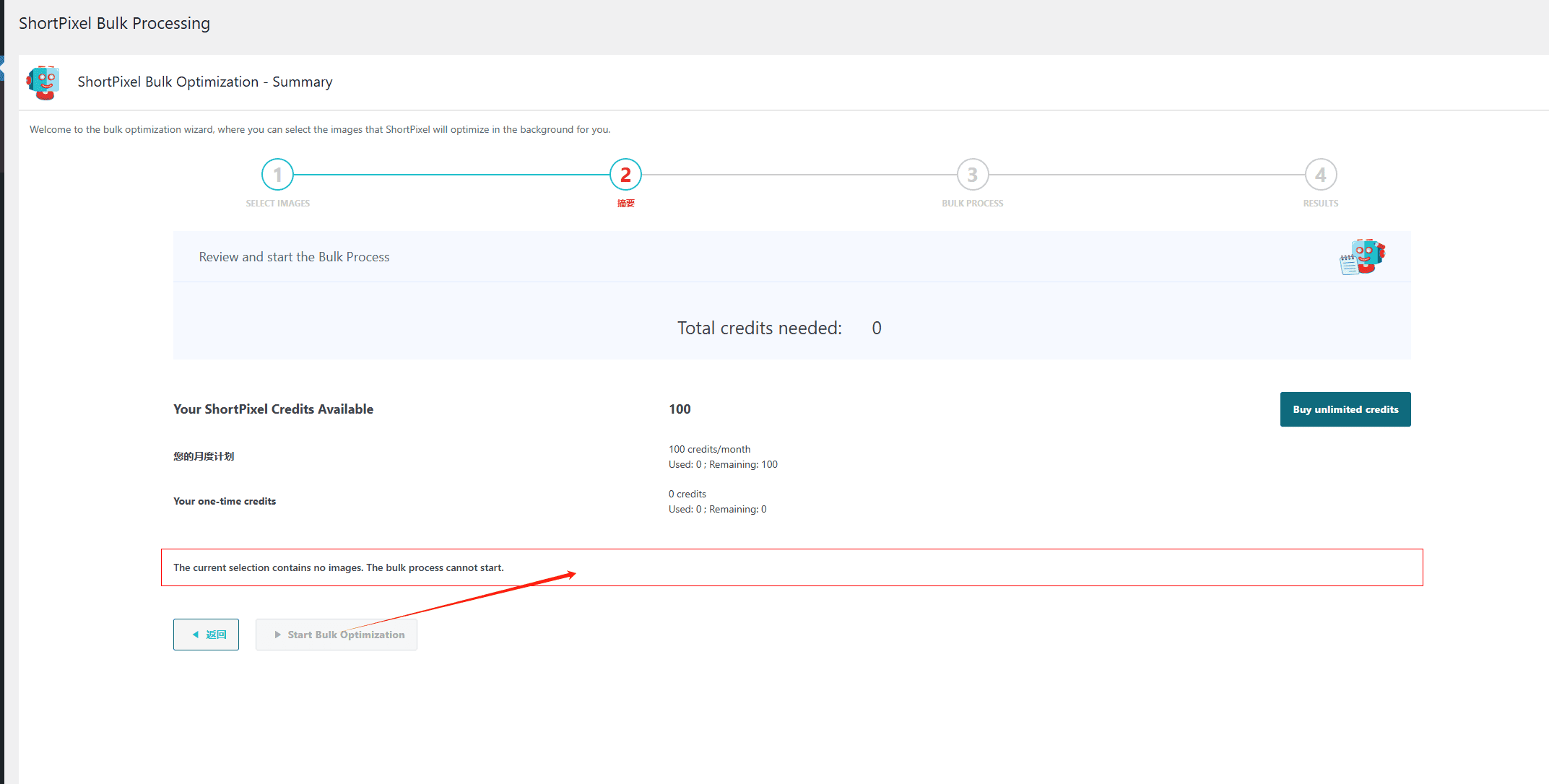Select step 2 summary circle
The height and width of the screenshot is (784, 1549).
[x=625, y=175]
